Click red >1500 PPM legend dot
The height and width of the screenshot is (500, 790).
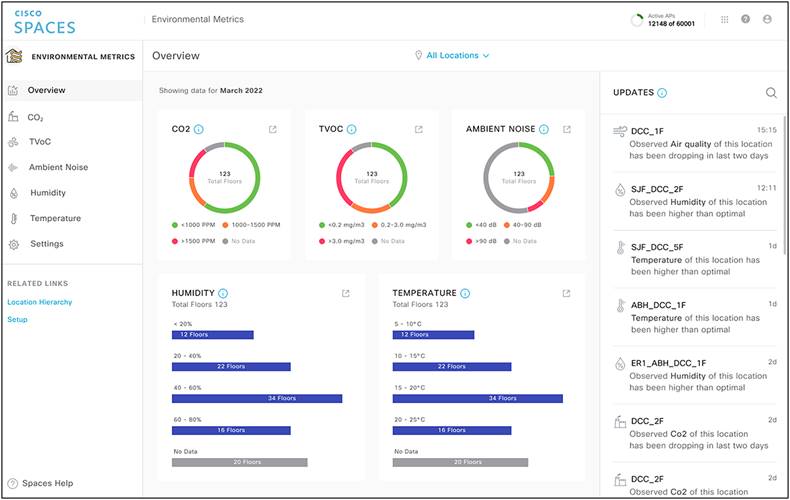click(175, 241)
